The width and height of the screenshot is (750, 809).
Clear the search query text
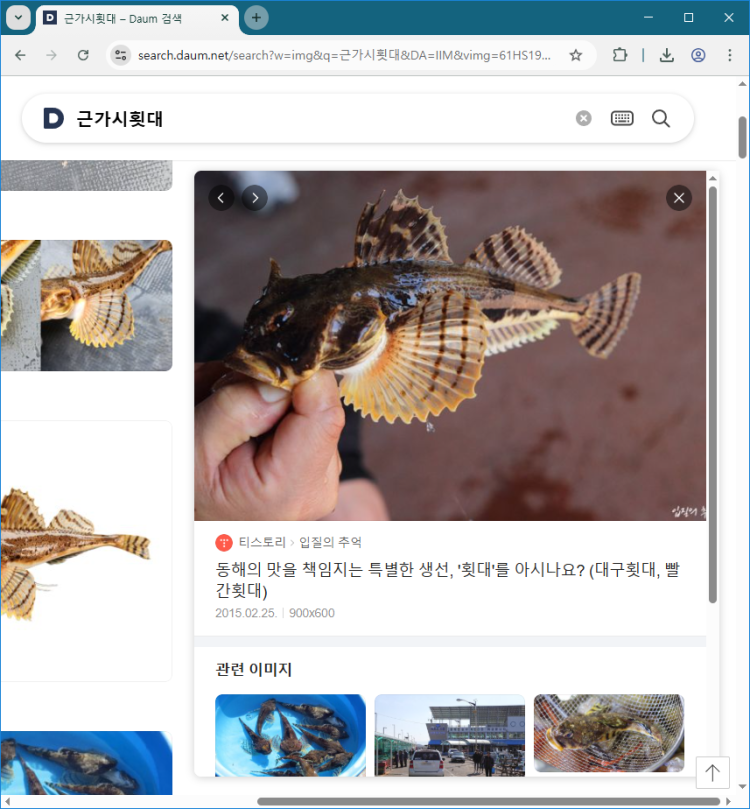point(584,119)
